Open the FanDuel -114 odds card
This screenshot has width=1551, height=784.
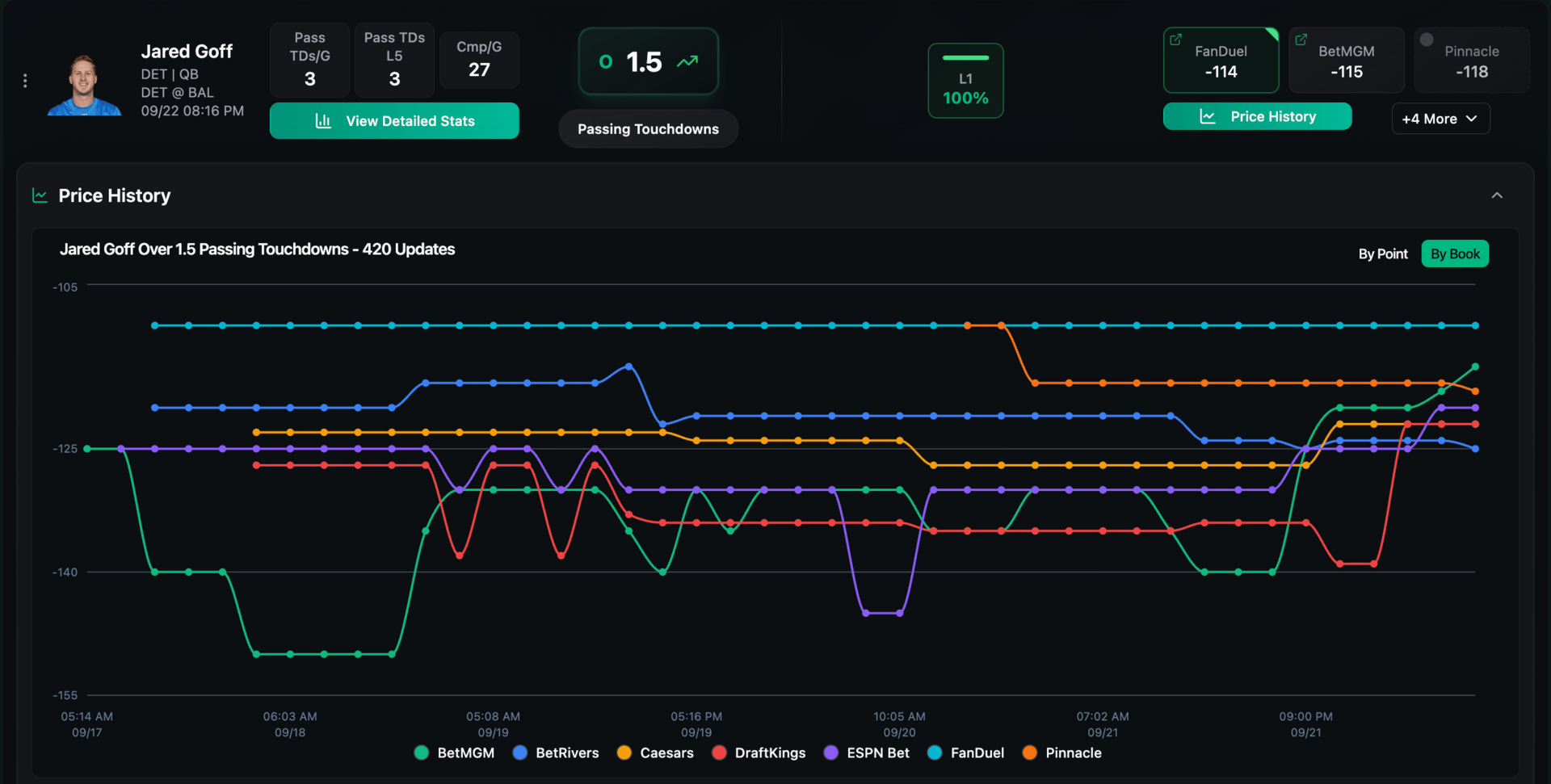point(1221,61)
